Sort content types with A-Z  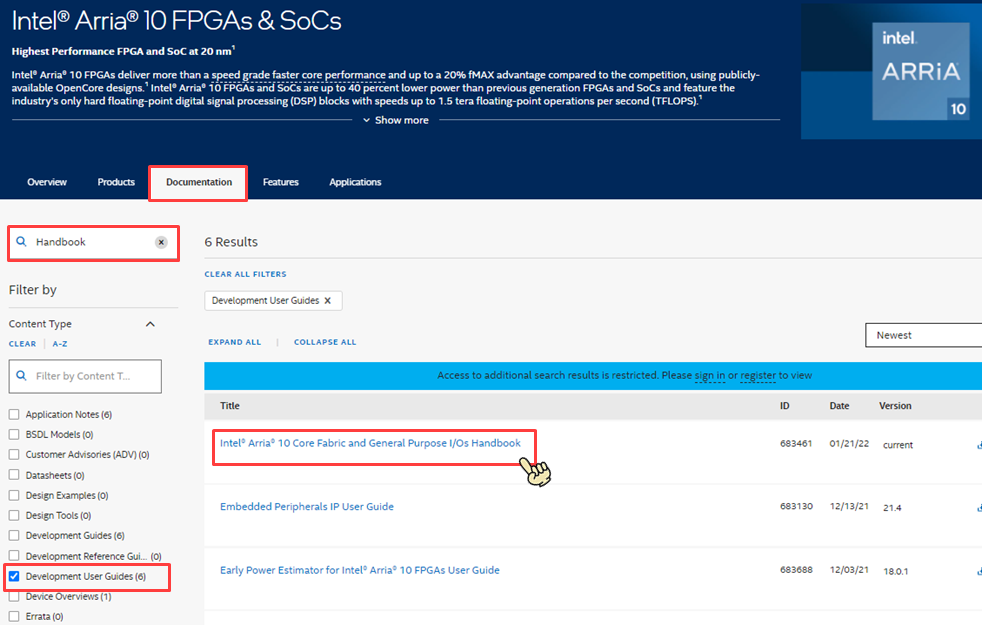[x=60, y=344]
